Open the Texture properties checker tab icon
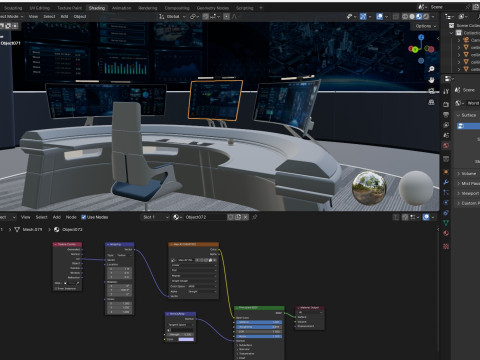The width and height of the screenshot is (480, 360). [446, 246]
